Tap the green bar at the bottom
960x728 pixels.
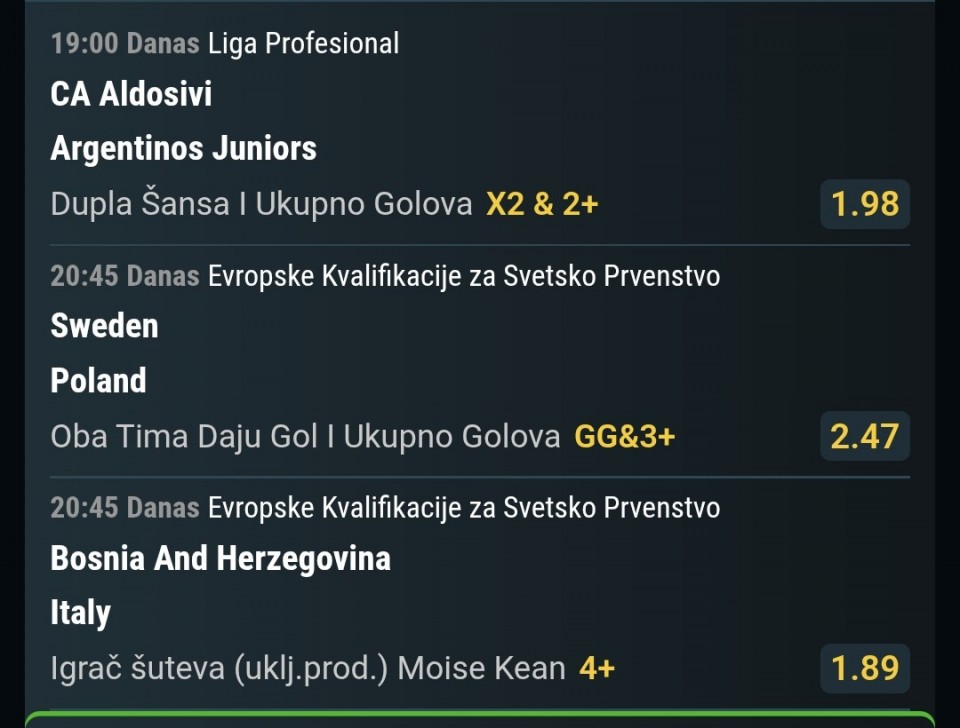[x=480, y=719]
